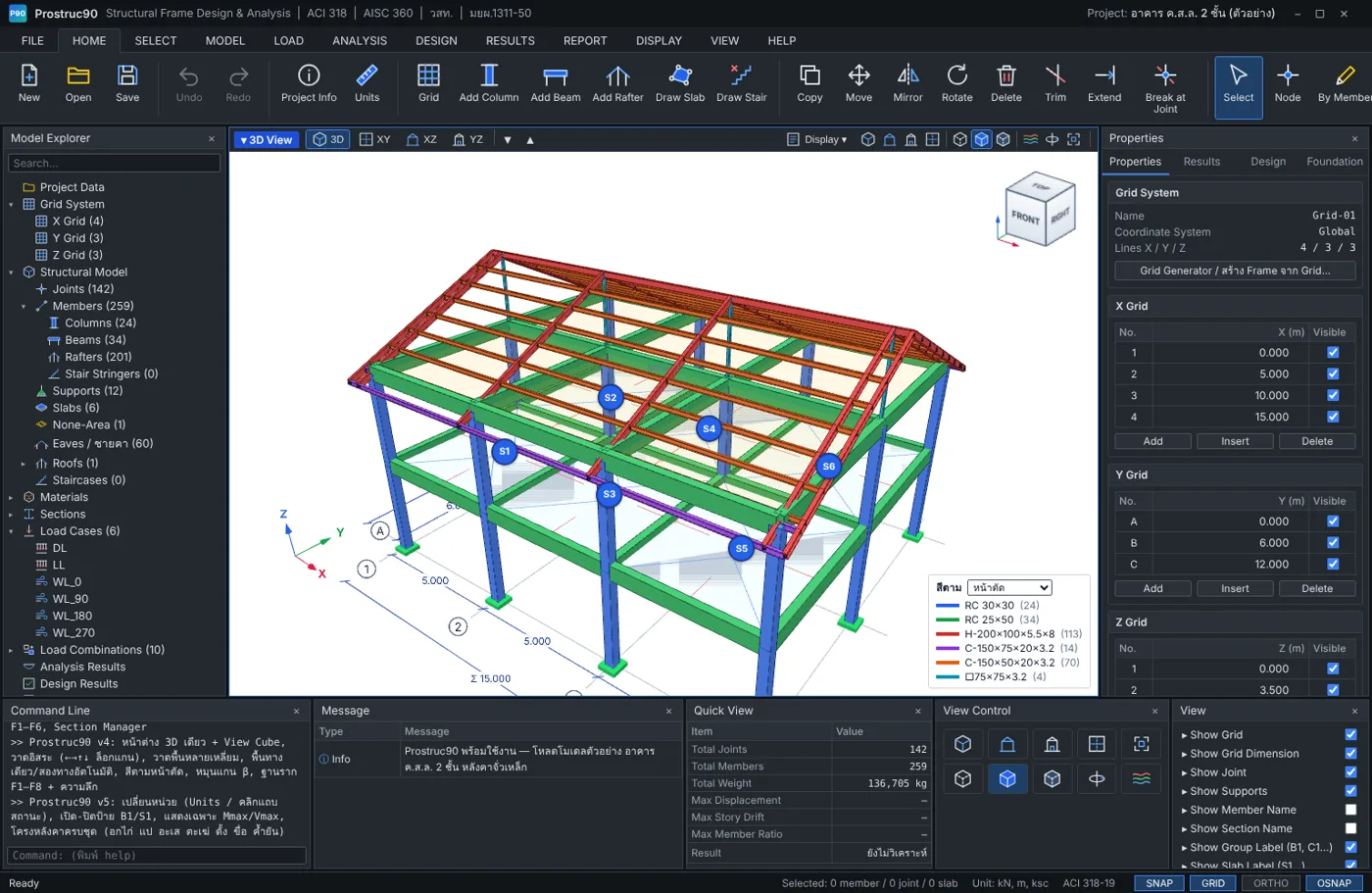Choose the Mirror tool in ribbon
This screenshot has height=893, width=1372.
click(907, 83)
